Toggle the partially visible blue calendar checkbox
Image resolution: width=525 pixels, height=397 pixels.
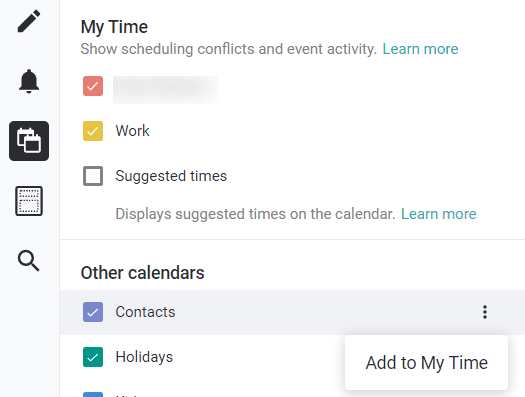[x=93, y=394]
